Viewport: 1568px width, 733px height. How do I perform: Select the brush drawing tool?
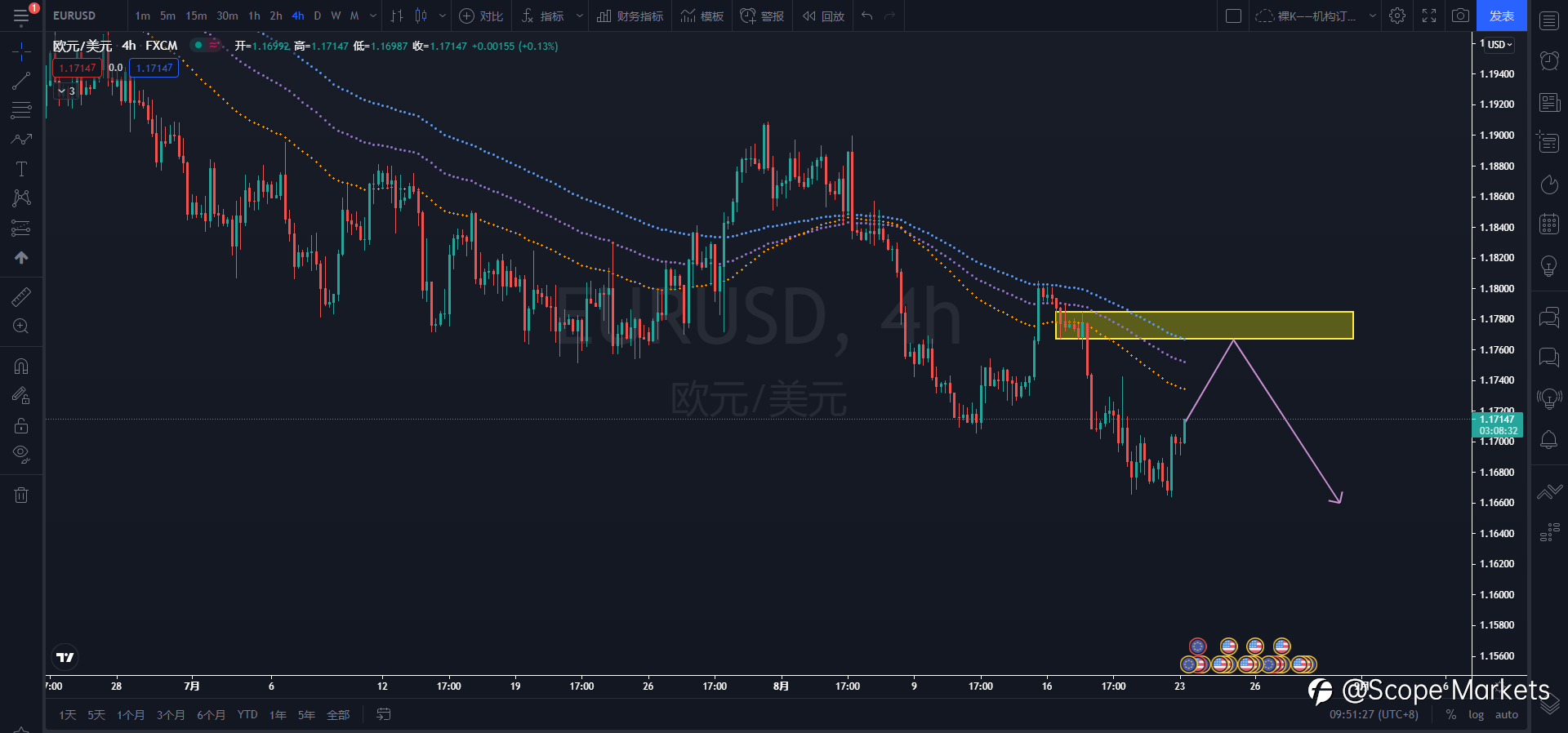point(21,140)
